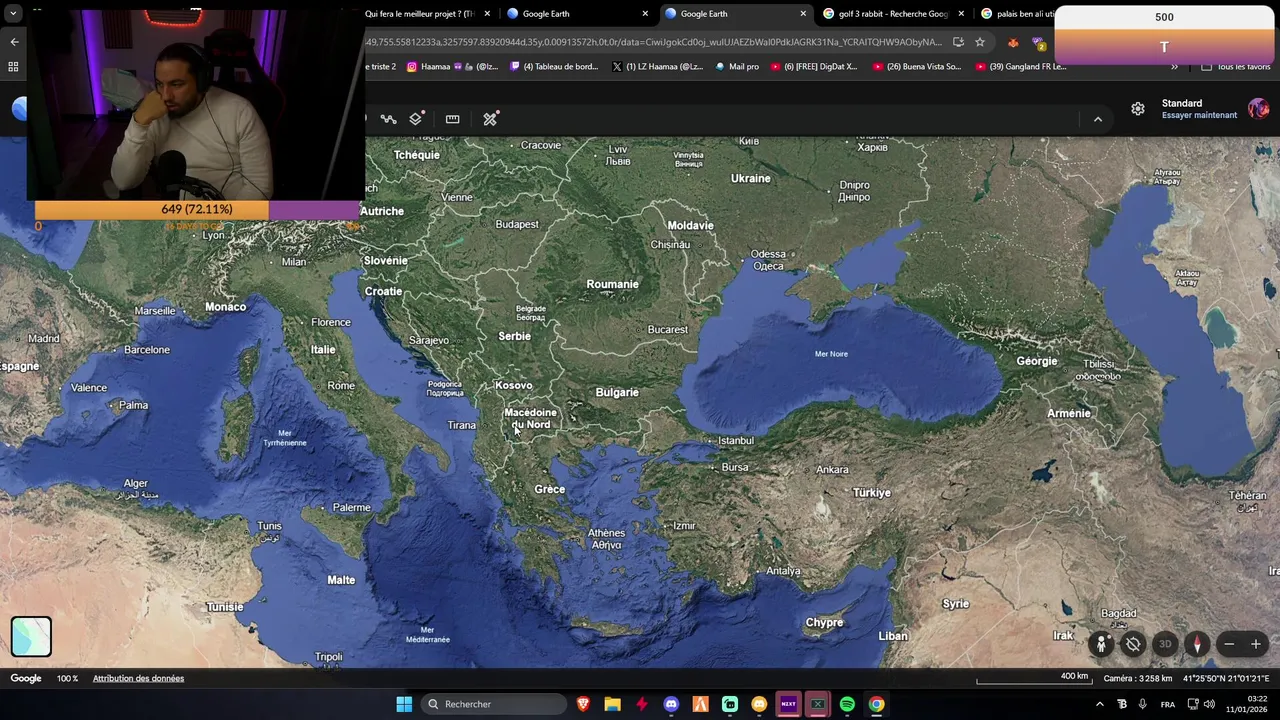Click the Chypre label on the map
Viewport: 1280px width, 720px height.
(824, 622)
